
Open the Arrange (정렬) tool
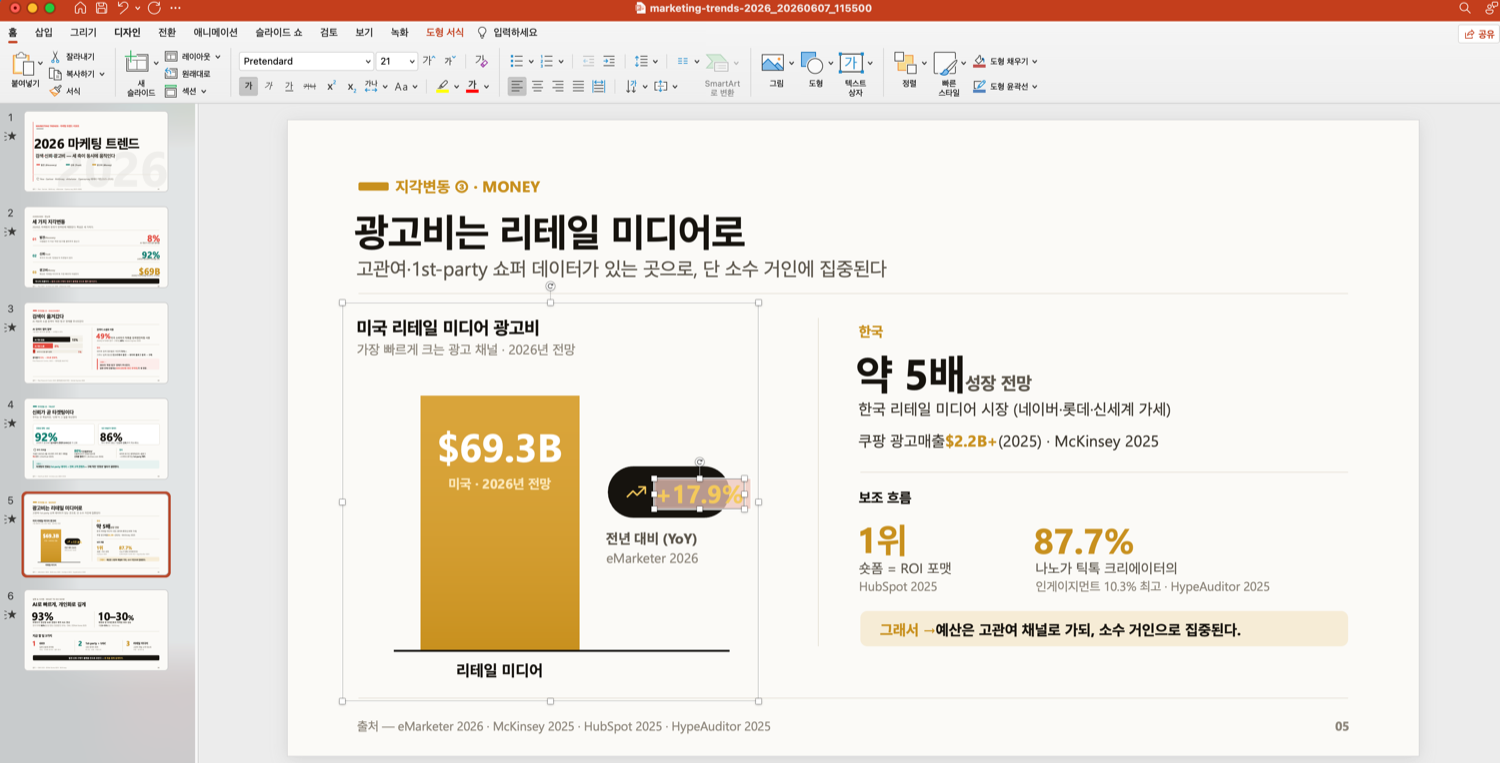pos(905,64)
